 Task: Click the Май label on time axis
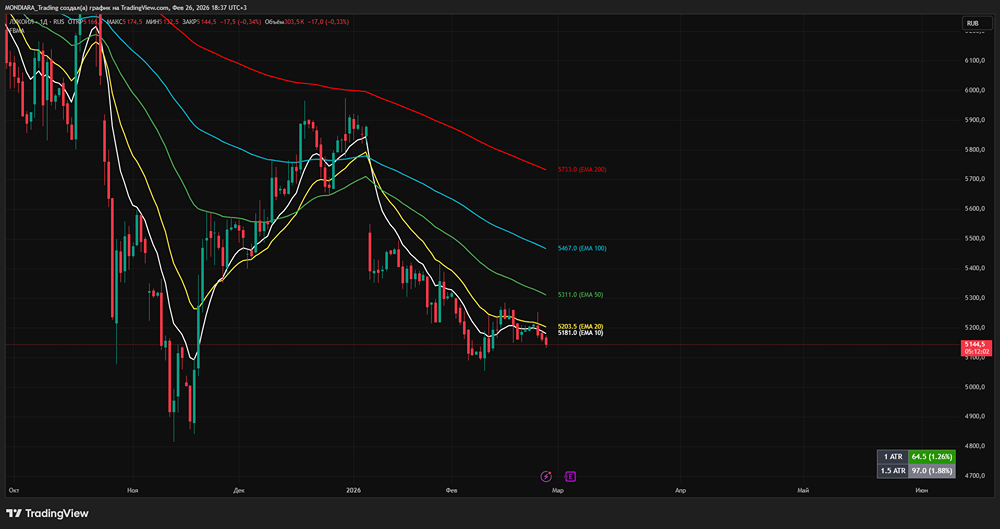pos(804,490)
